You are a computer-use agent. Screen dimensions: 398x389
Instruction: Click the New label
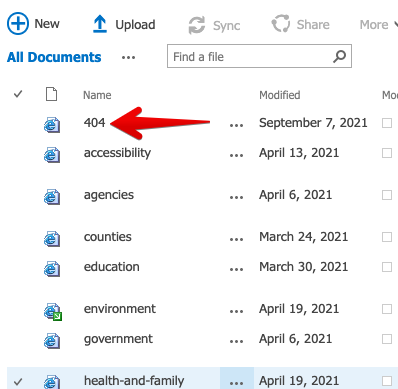(x=47, y=24)
